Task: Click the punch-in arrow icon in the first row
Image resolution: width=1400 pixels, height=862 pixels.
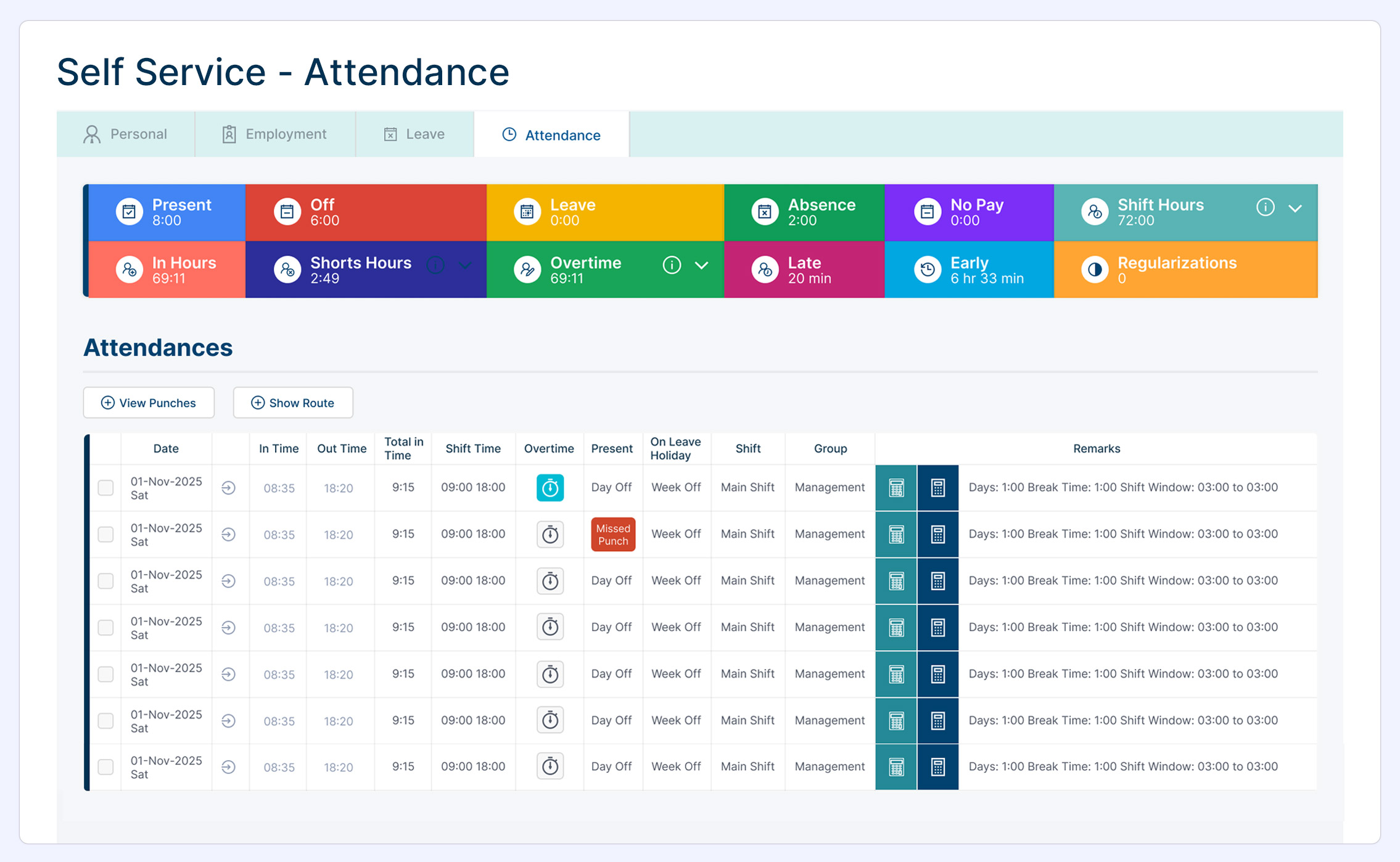Action: (x=228, y=488)
